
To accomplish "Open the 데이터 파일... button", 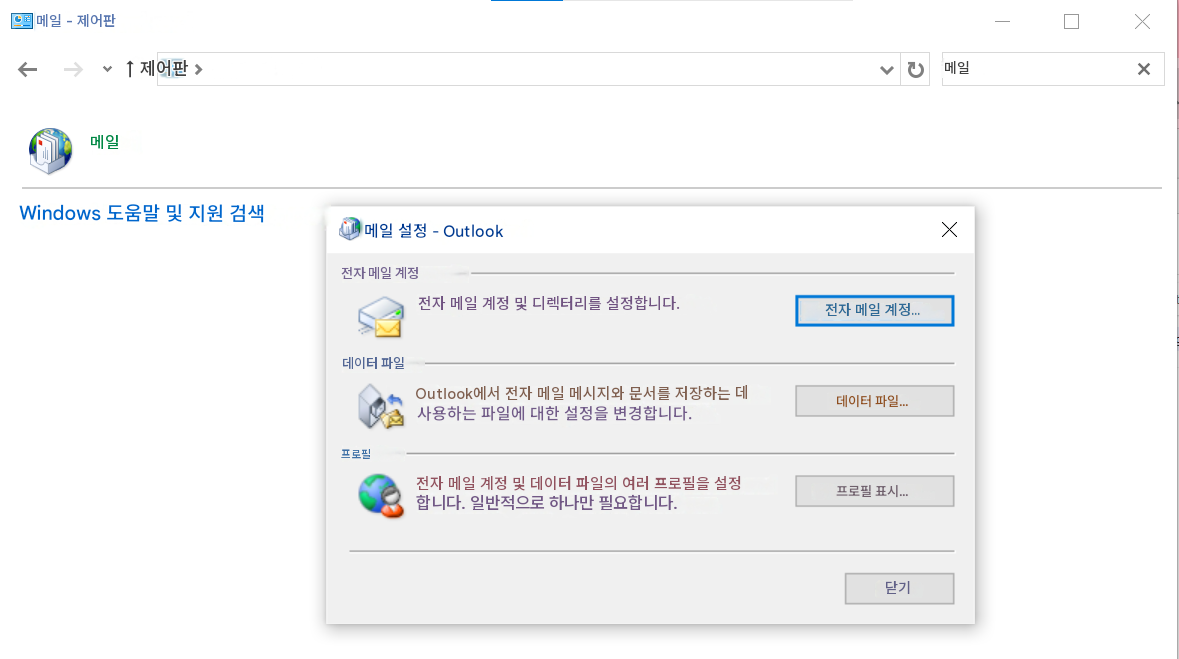I will point(874,401).
